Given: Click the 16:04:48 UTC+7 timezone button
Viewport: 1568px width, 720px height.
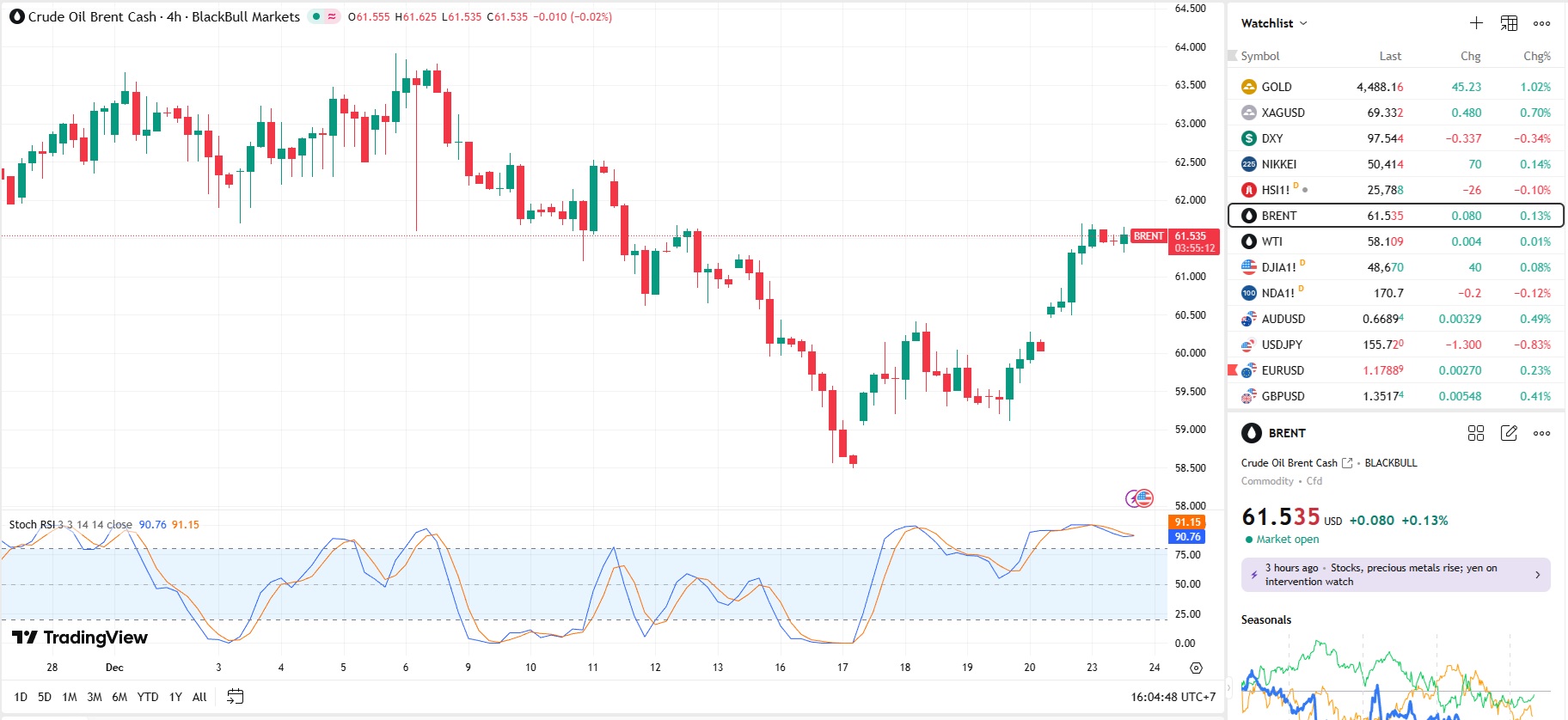Looking at the screenshot, I should [x=1173, y=697].
